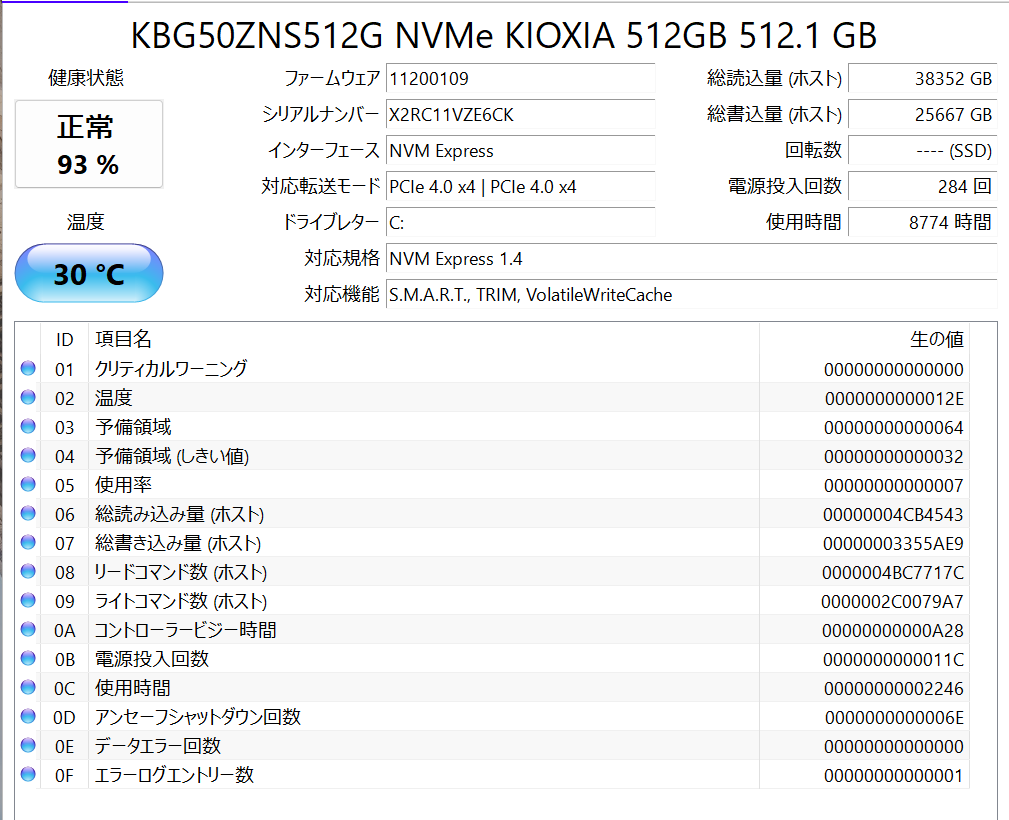Click the orb beside エラーログエントリー数
The width and height of the screenshot is (1009, 820).
[28, 775]
